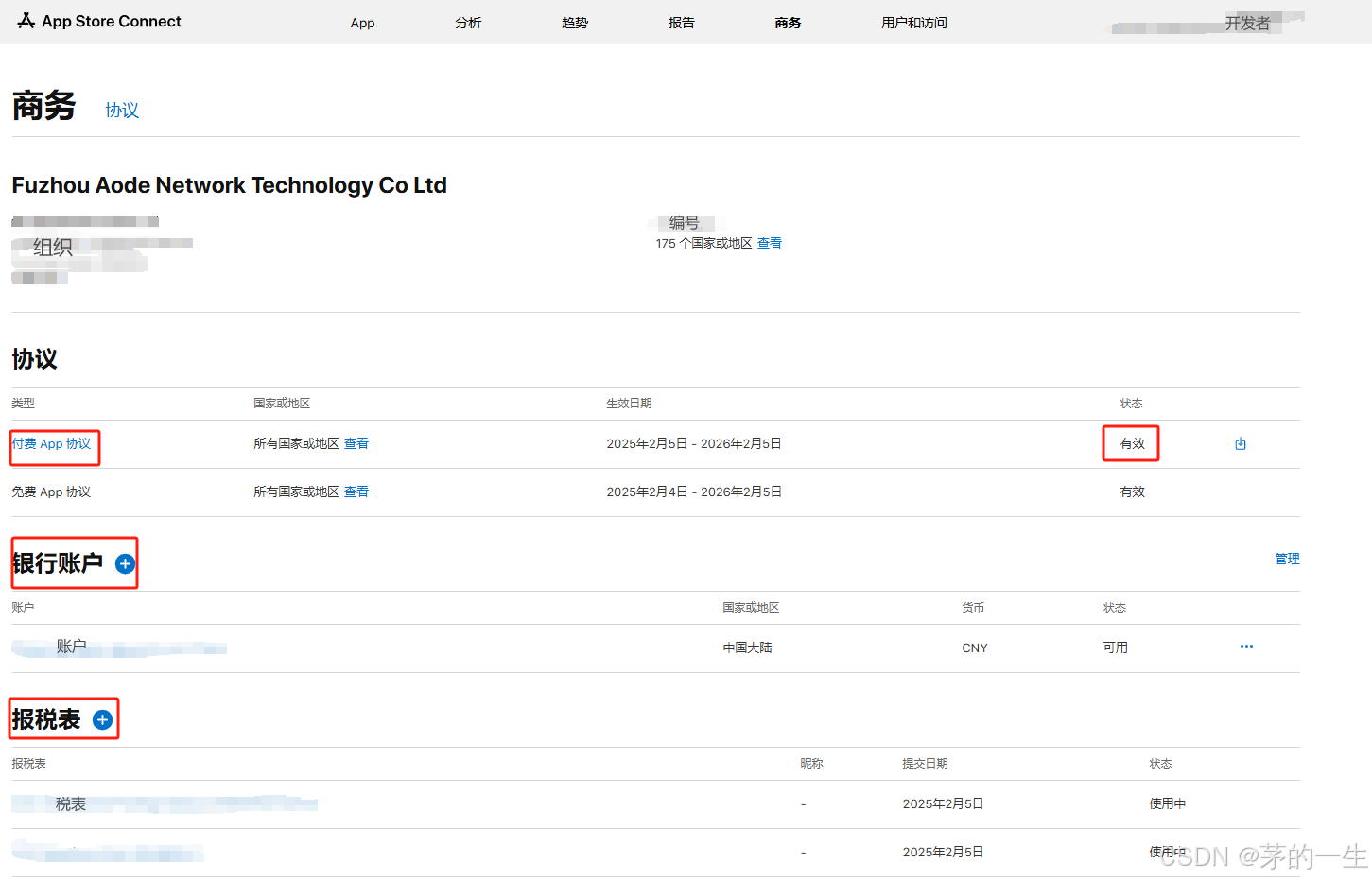The image size is (1372, 881).
Task: Open the bank account row's more options
Action: pyautogui.click(x=1246, y=647)
